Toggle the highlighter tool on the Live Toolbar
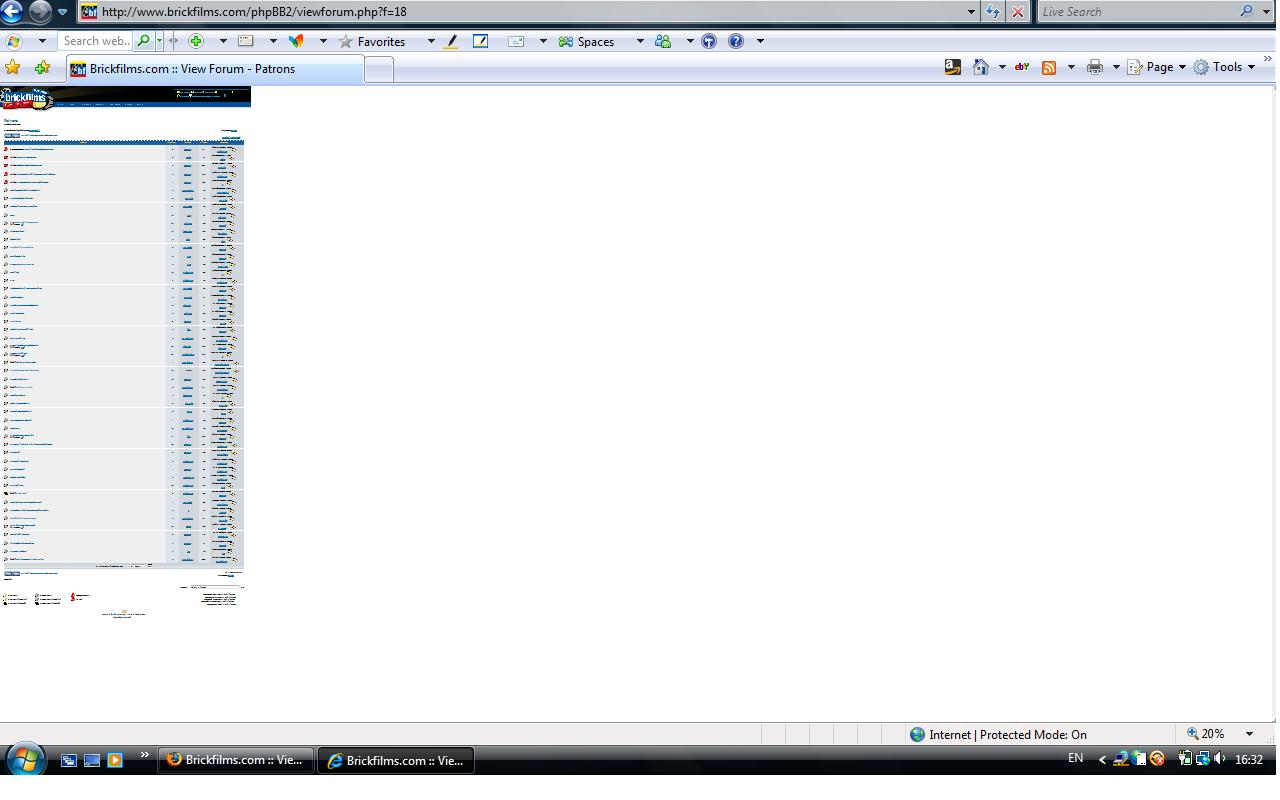 click(x=451, y=41)
